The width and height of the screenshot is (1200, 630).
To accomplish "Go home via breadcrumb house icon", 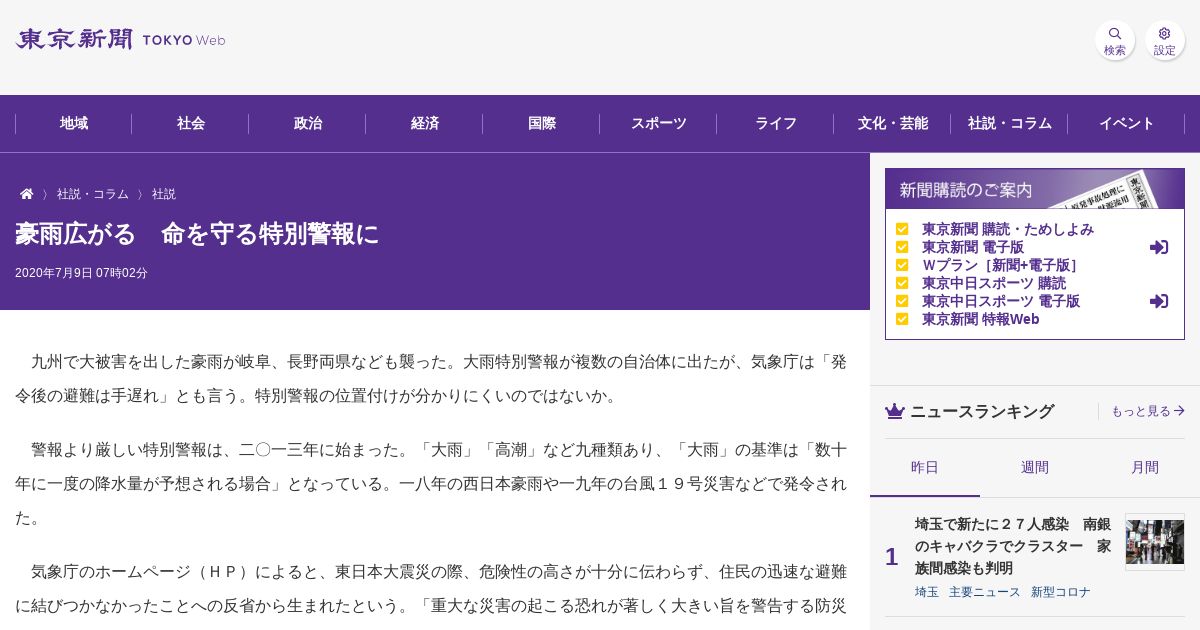I will click(x=27, y=194).
